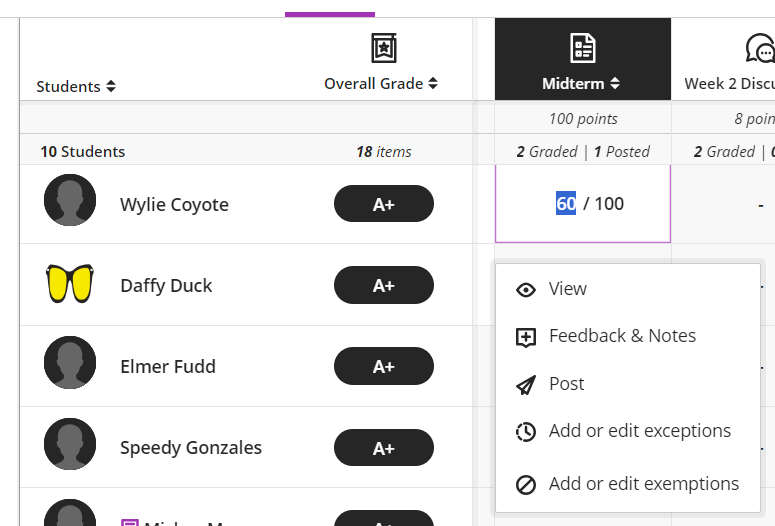775x526 pixels.
Task: Sort by Overall Grade column
Action: (x=433, y=84)
